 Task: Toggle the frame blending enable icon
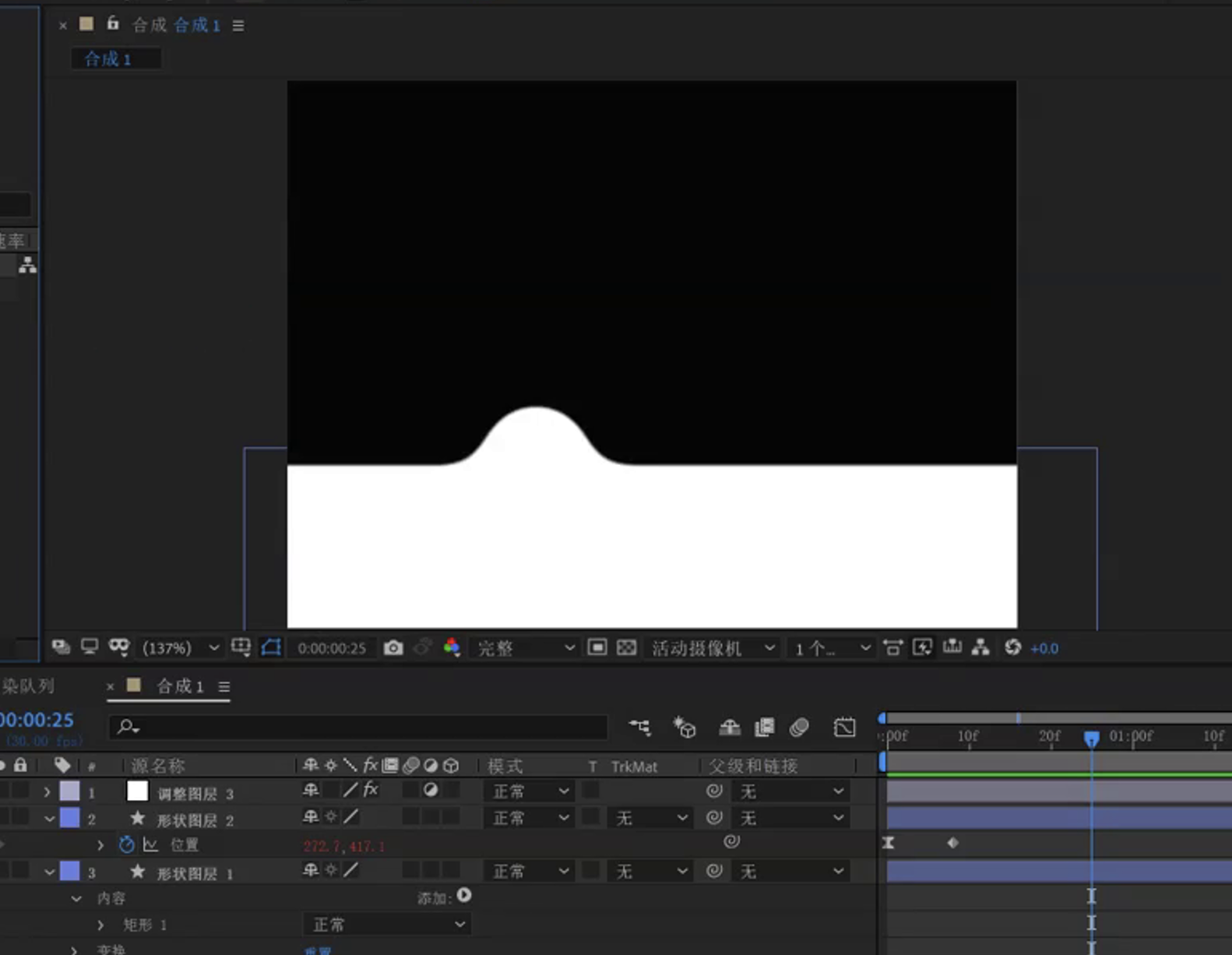[x=765, y=727]
